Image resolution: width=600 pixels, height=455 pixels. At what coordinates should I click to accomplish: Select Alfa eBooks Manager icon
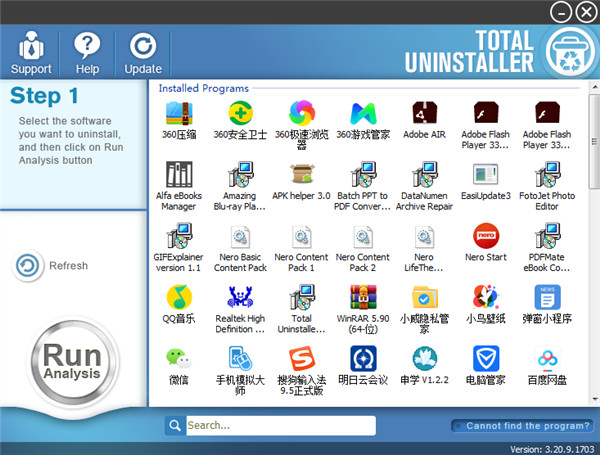pos(179,174)
